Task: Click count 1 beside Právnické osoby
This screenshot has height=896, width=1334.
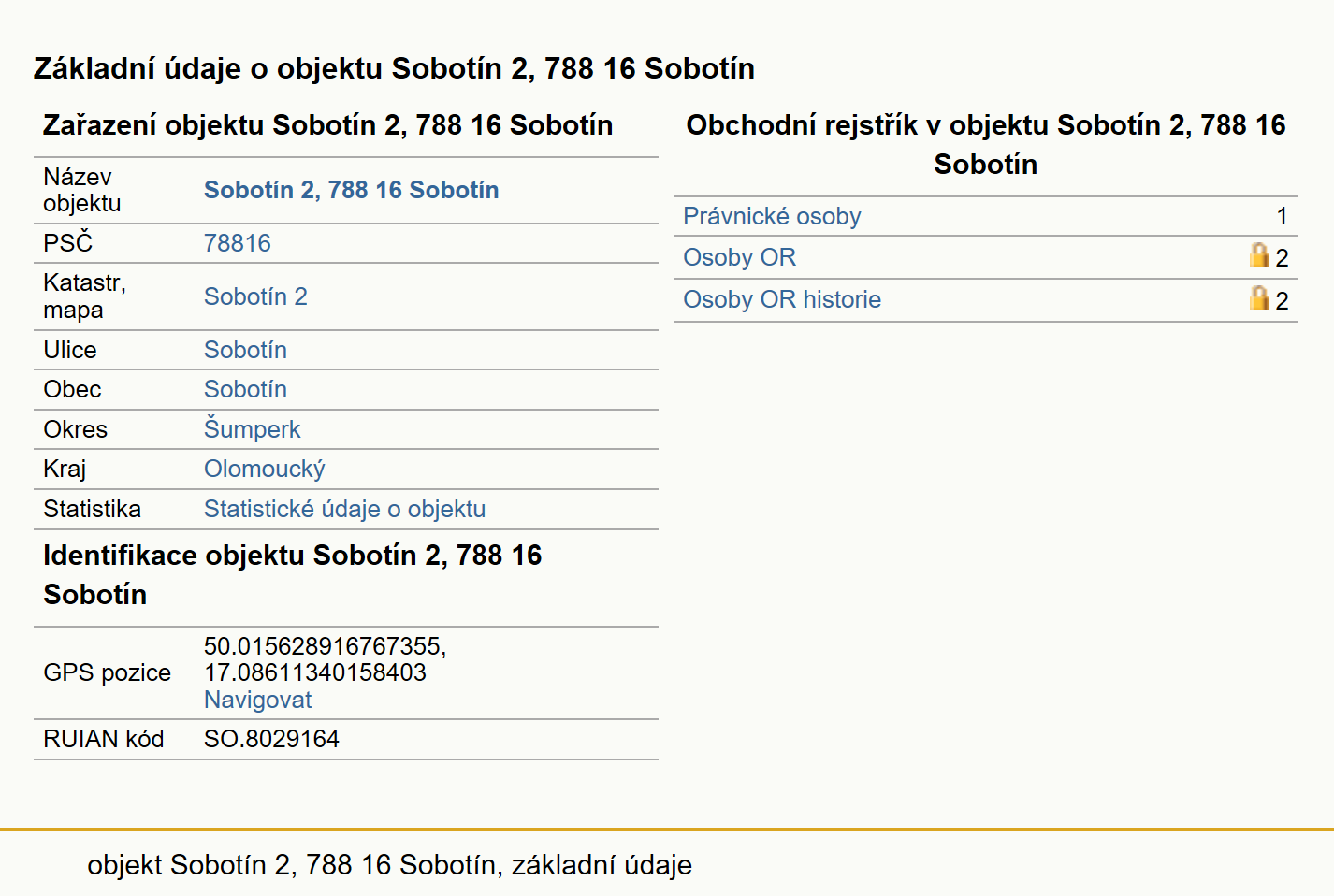Action: point(1283,216)
